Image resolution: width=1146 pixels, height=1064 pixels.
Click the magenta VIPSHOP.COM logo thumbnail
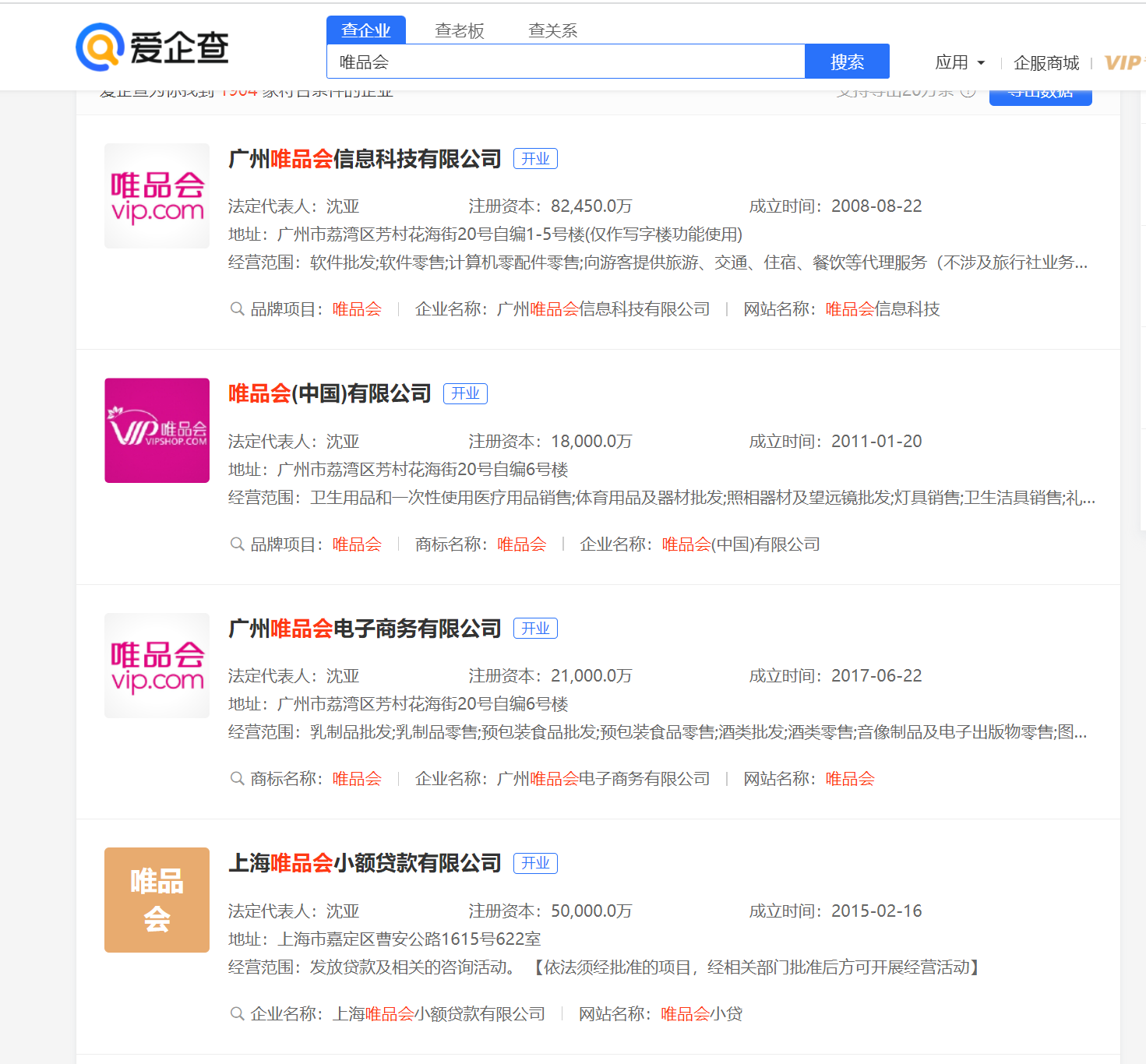(x=157, y=431)
